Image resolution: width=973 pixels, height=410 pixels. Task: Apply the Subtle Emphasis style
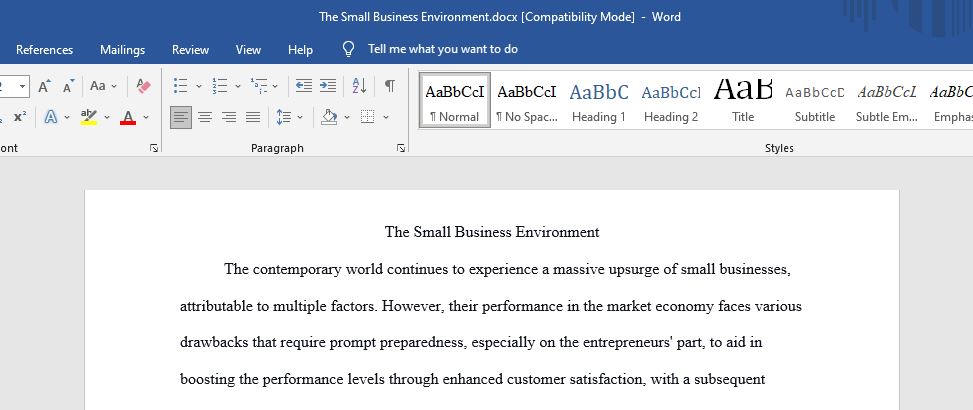coord(887,100)
